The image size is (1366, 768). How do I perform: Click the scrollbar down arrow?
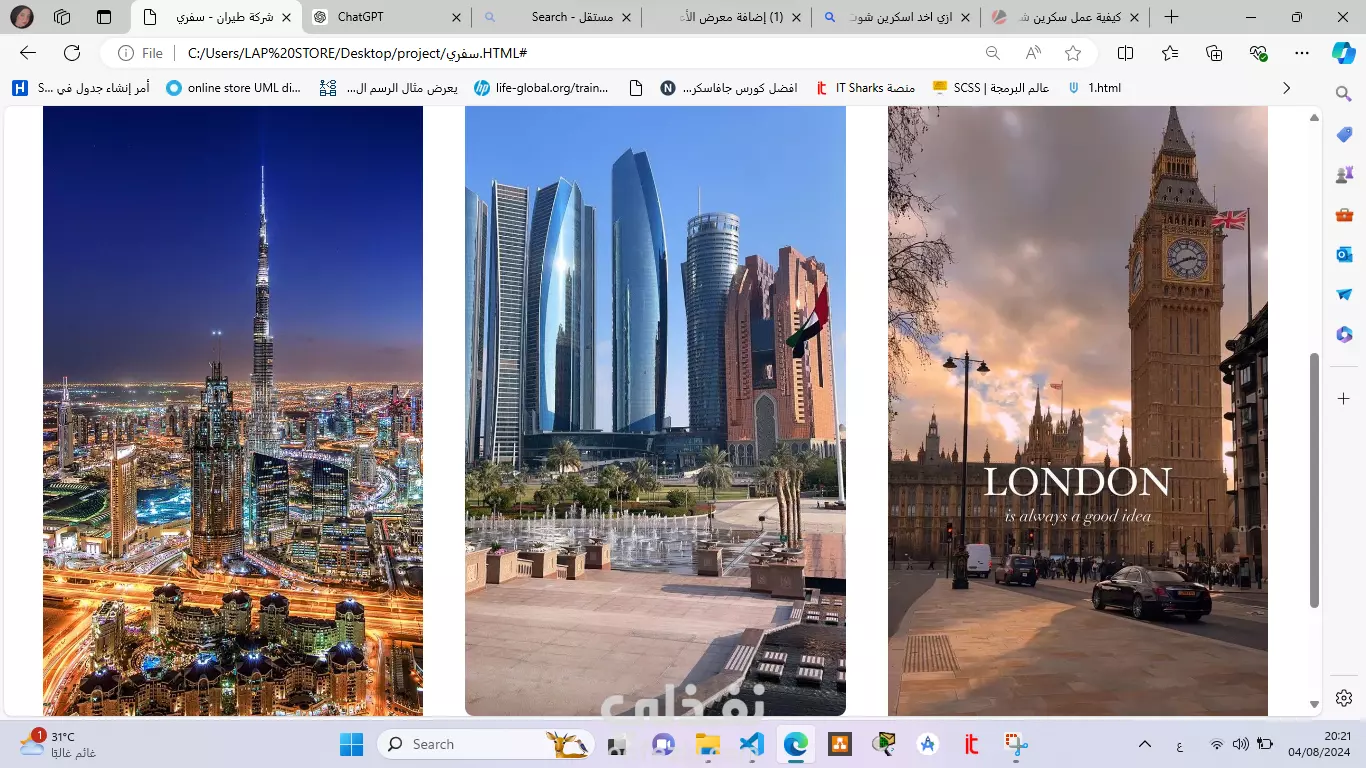coord(1315,706)
